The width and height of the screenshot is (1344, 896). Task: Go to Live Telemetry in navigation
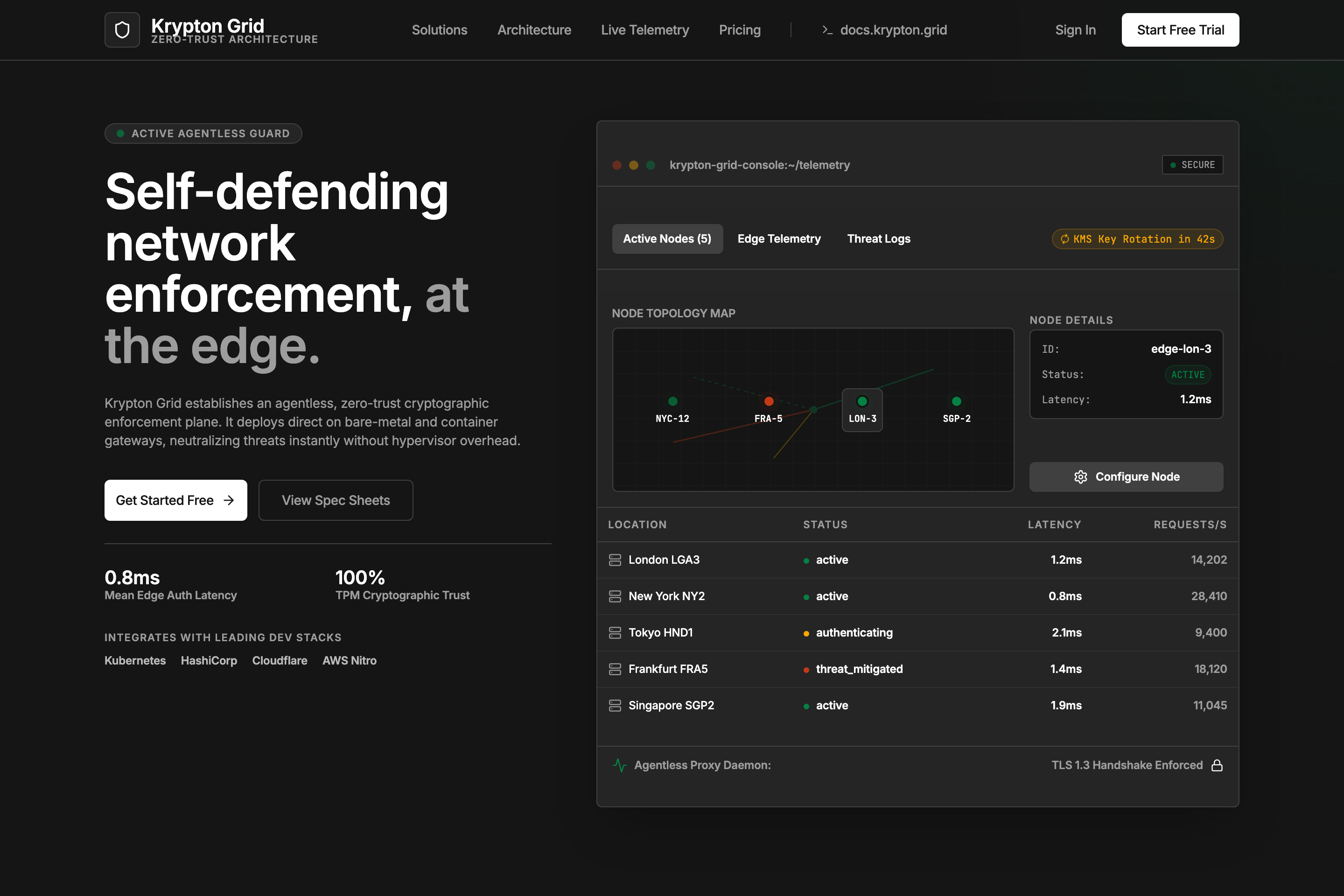coord(645,30)
